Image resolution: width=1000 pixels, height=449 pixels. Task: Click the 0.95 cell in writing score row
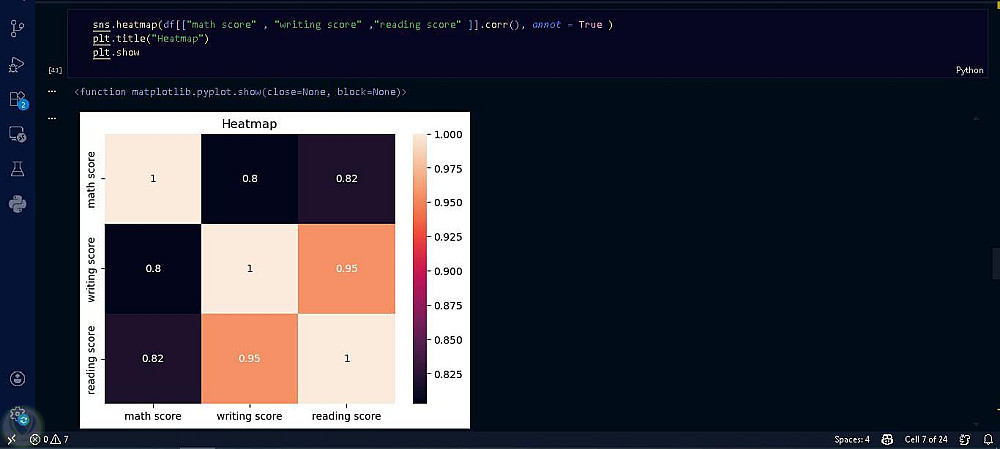click(346, 269)
